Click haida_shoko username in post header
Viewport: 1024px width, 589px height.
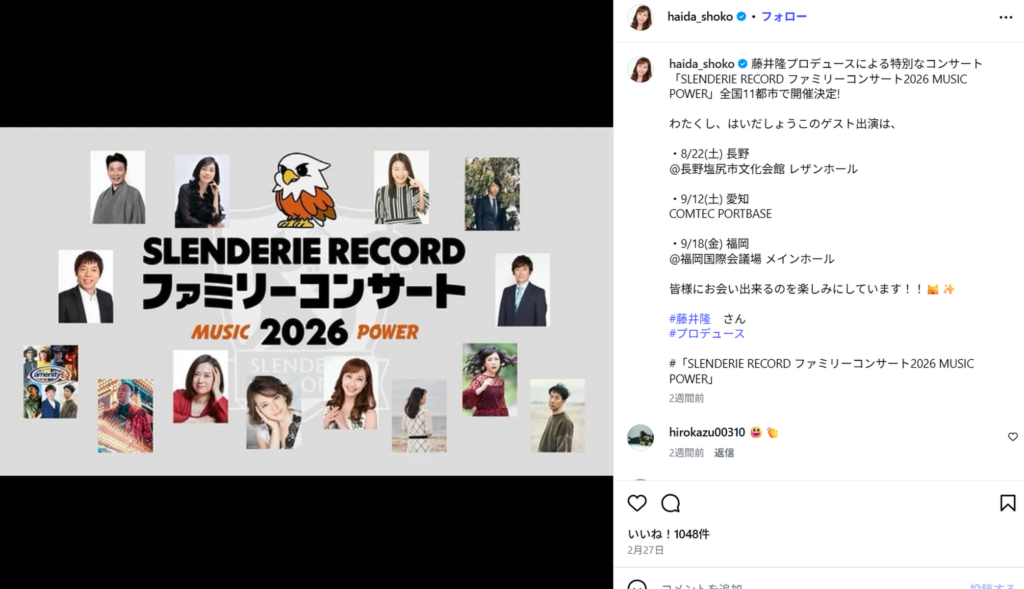(x=700, y=17)
